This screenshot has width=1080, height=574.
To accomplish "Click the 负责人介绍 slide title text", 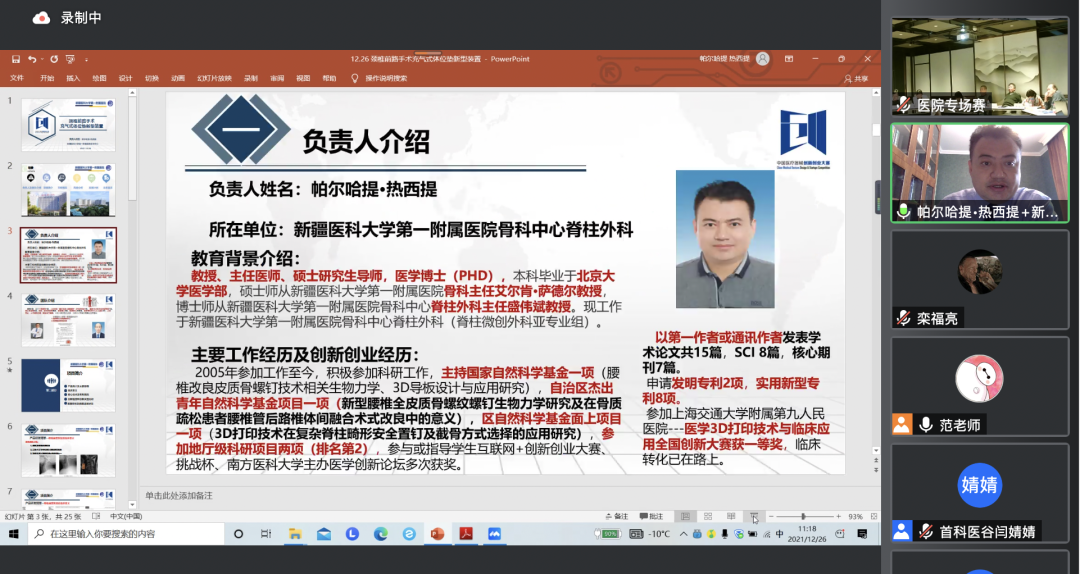I will pyautogui.click(x=366, y=142).
